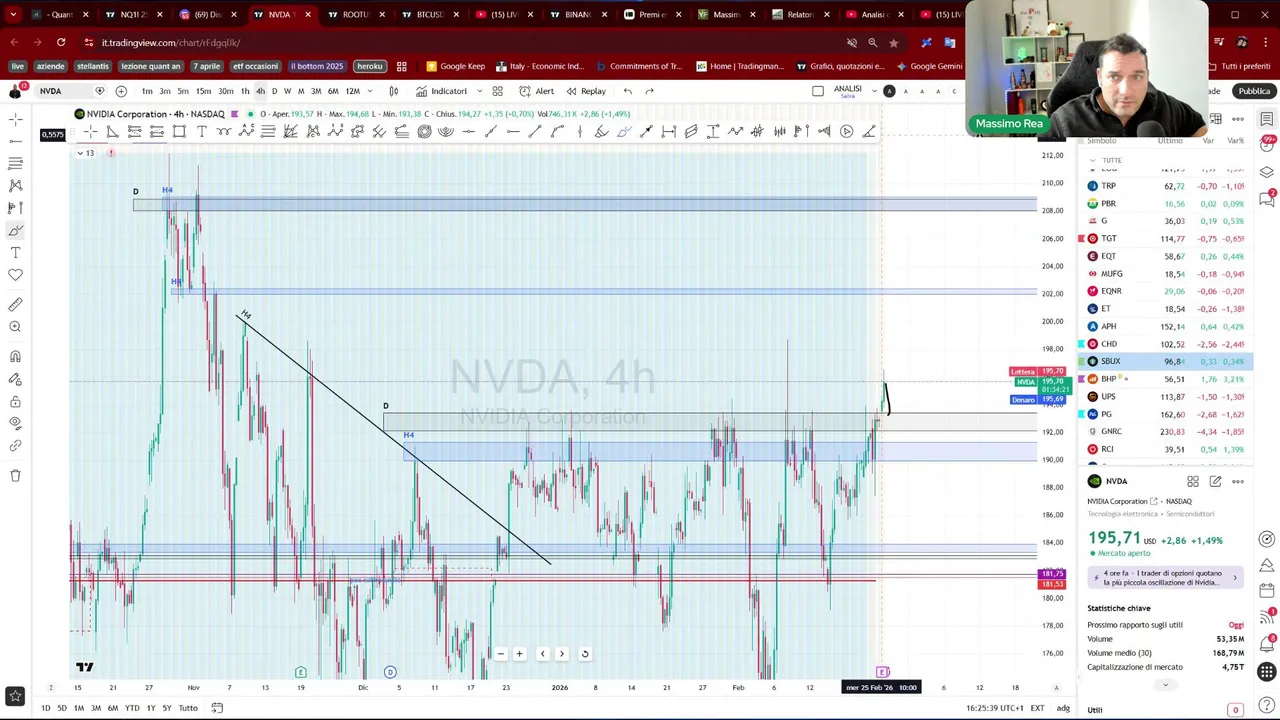Open the NVDA news item chevron

click(x=1235, y=578)
